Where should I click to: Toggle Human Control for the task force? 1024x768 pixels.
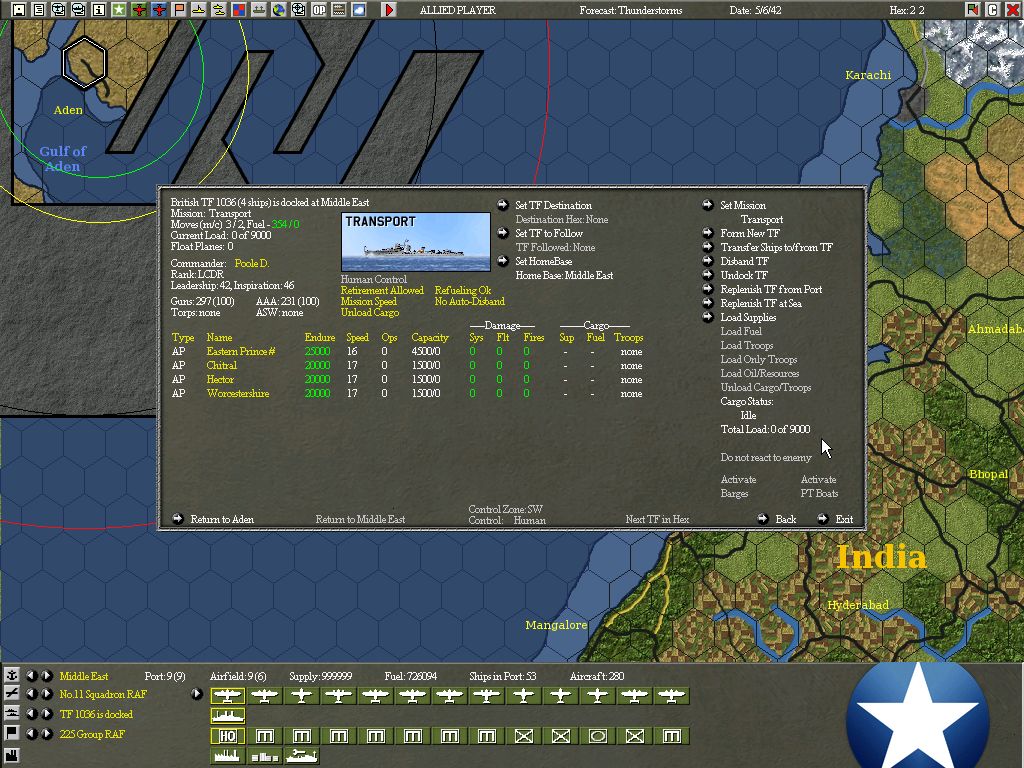374,279
